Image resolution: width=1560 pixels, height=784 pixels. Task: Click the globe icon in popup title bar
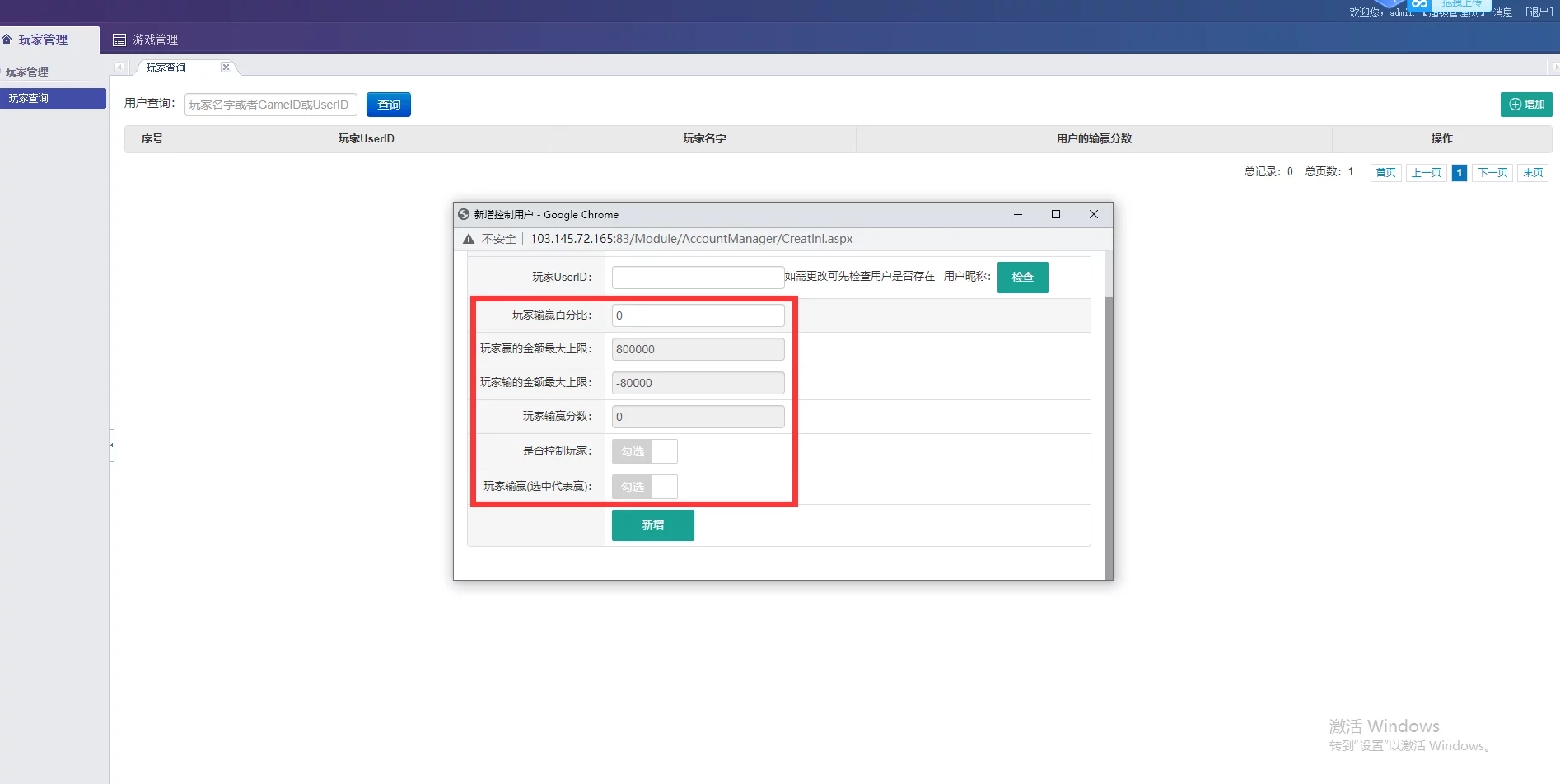pos(464,214)
